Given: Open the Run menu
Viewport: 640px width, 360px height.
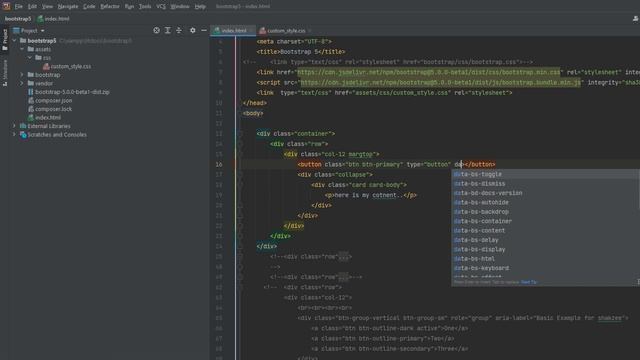Looking at the screenshot, I should [x=129, y=7].
